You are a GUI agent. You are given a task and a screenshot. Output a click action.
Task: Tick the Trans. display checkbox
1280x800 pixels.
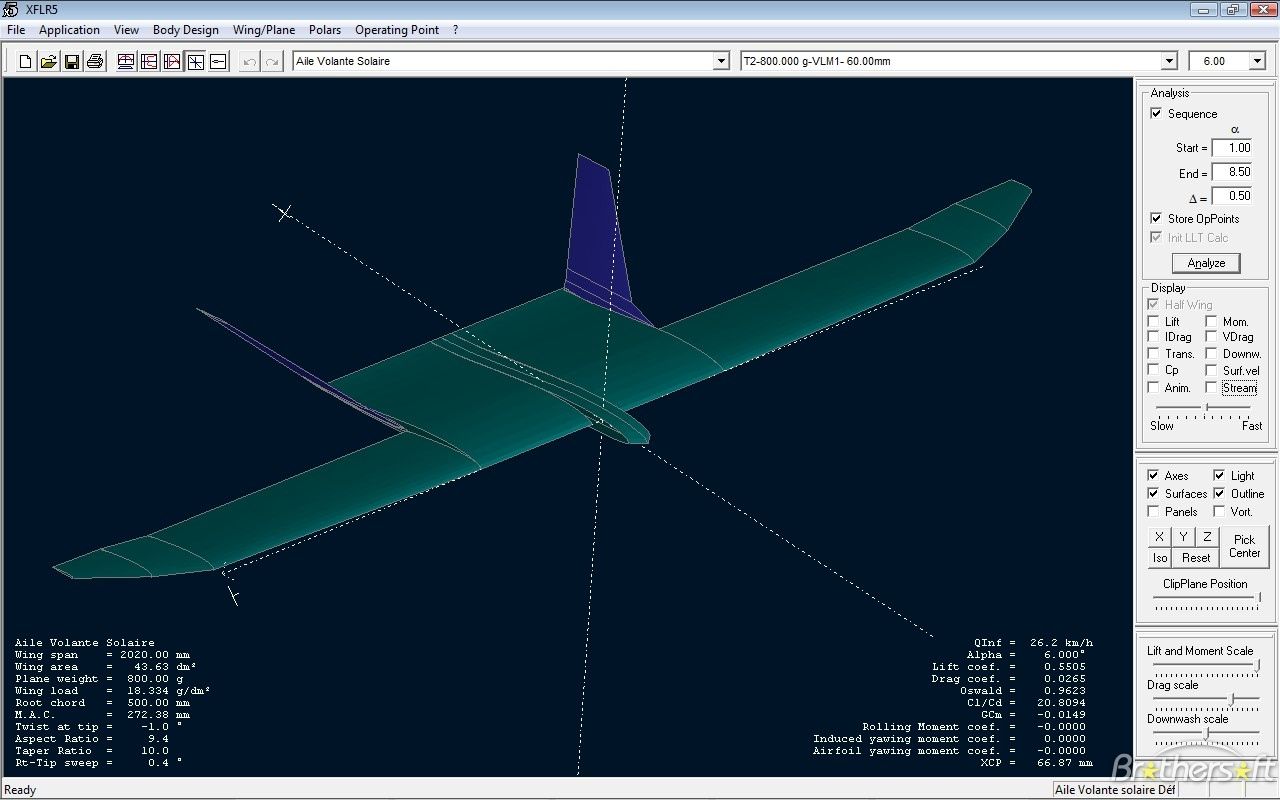[1154, 354]
